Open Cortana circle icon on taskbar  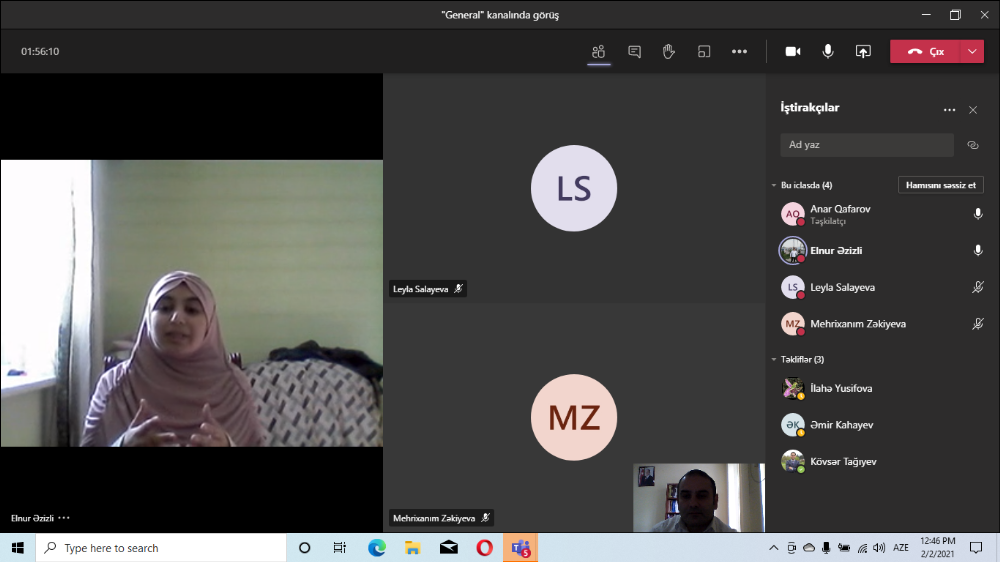click(x=304, y=548)
